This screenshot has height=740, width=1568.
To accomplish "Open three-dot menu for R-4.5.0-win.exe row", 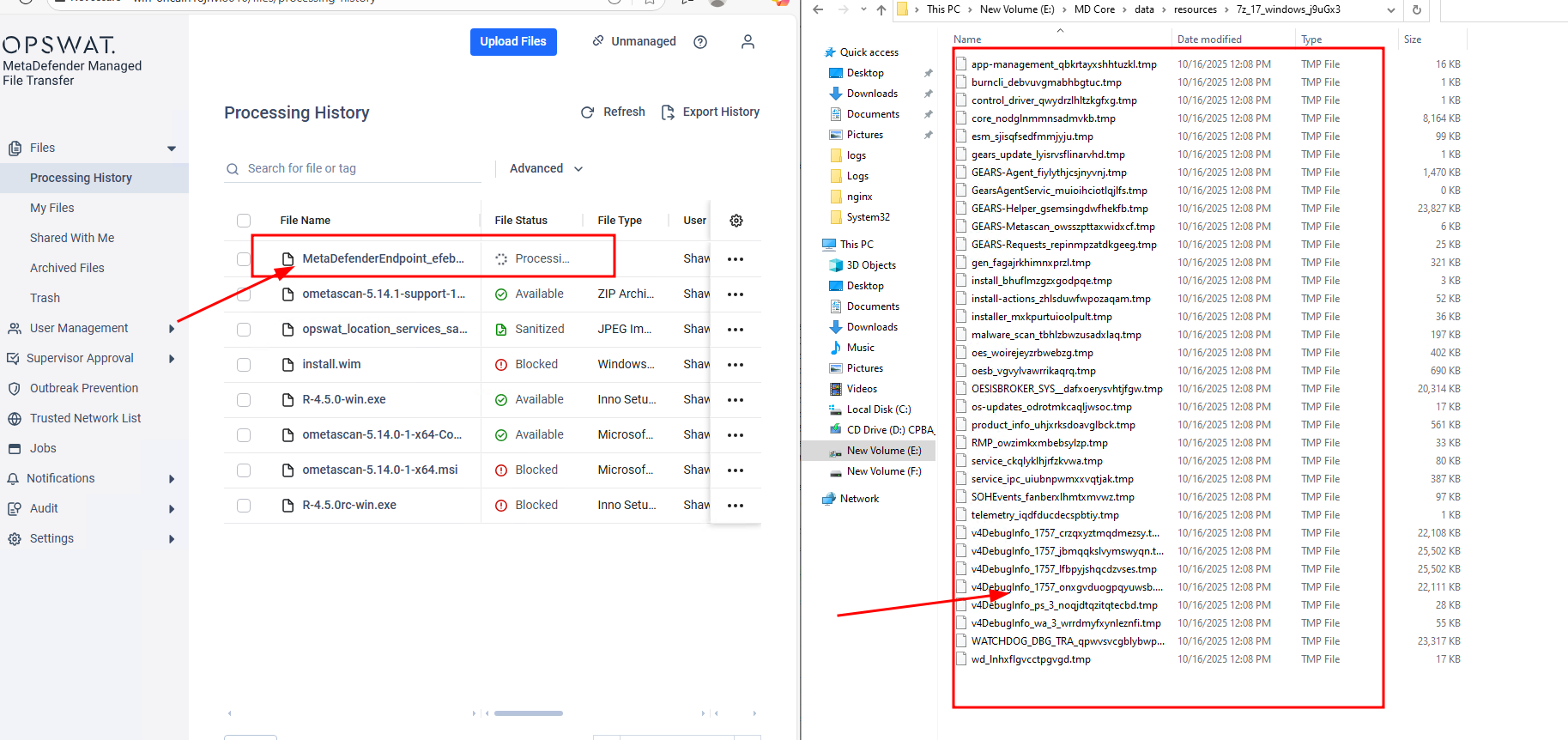I will pyautogui.click(x=736, y=400).
